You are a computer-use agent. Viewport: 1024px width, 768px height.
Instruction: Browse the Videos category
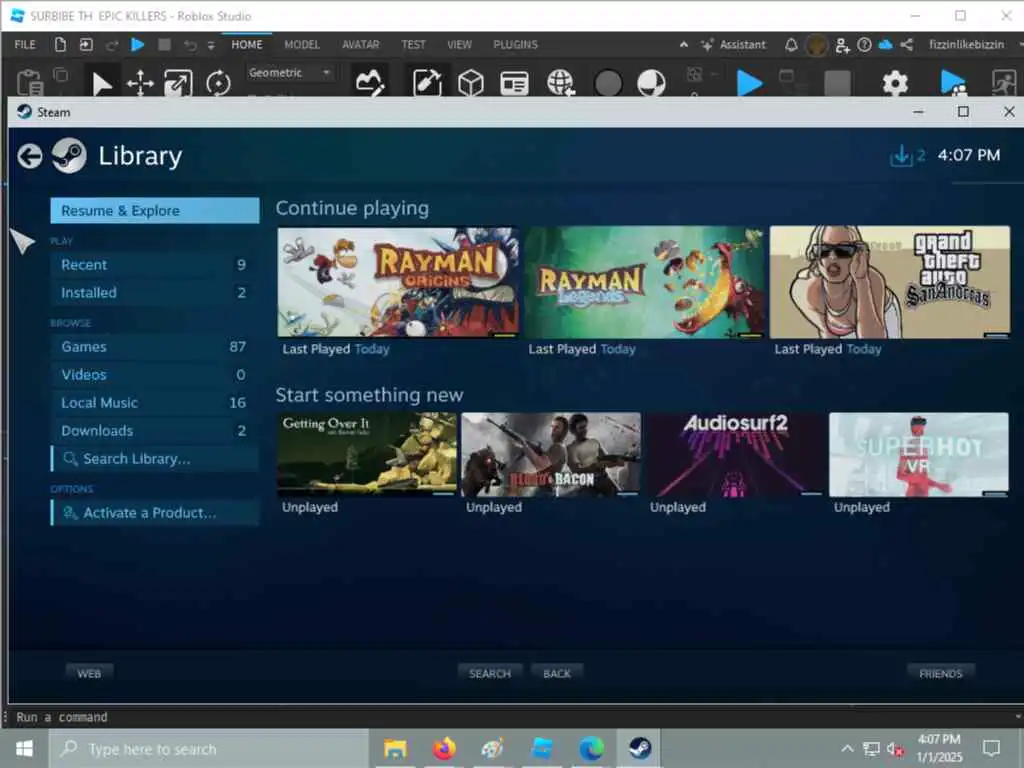155,375
